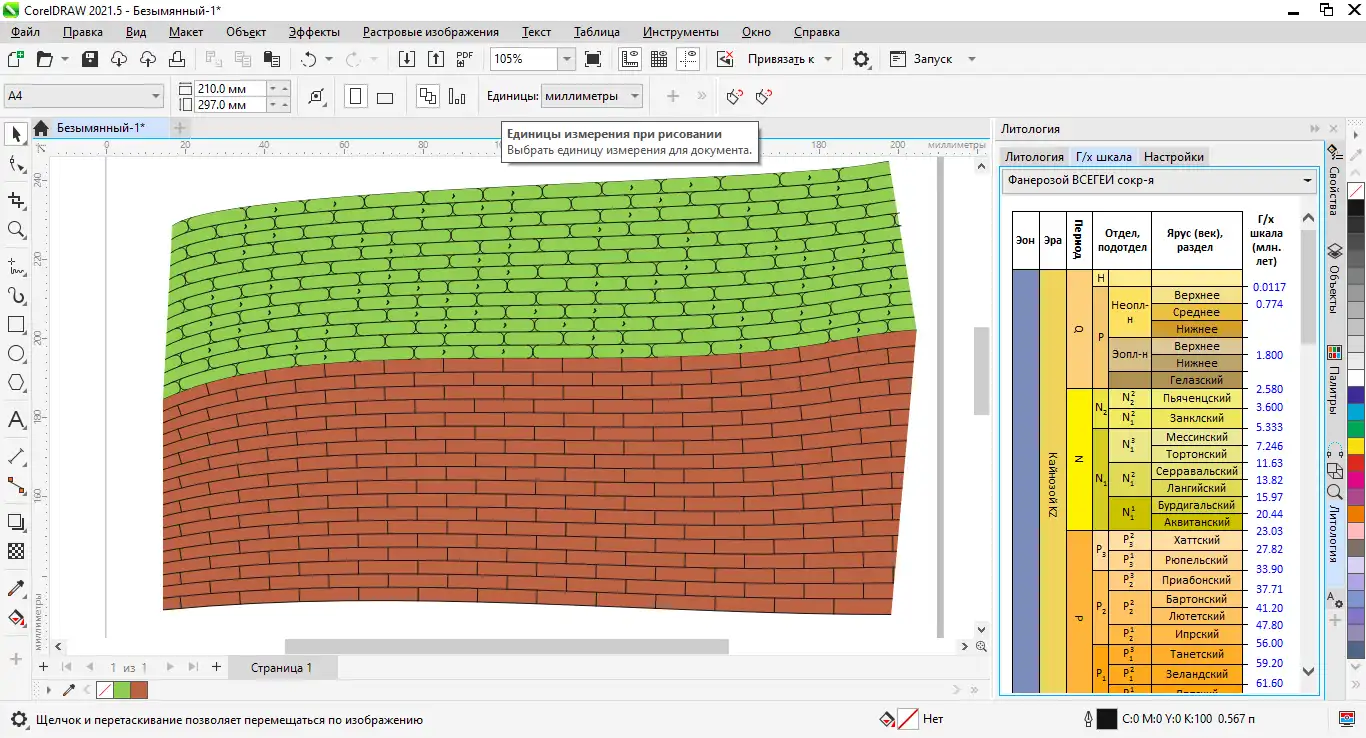Select the Connector tool
1366x738 pixels.
[16, 485]
